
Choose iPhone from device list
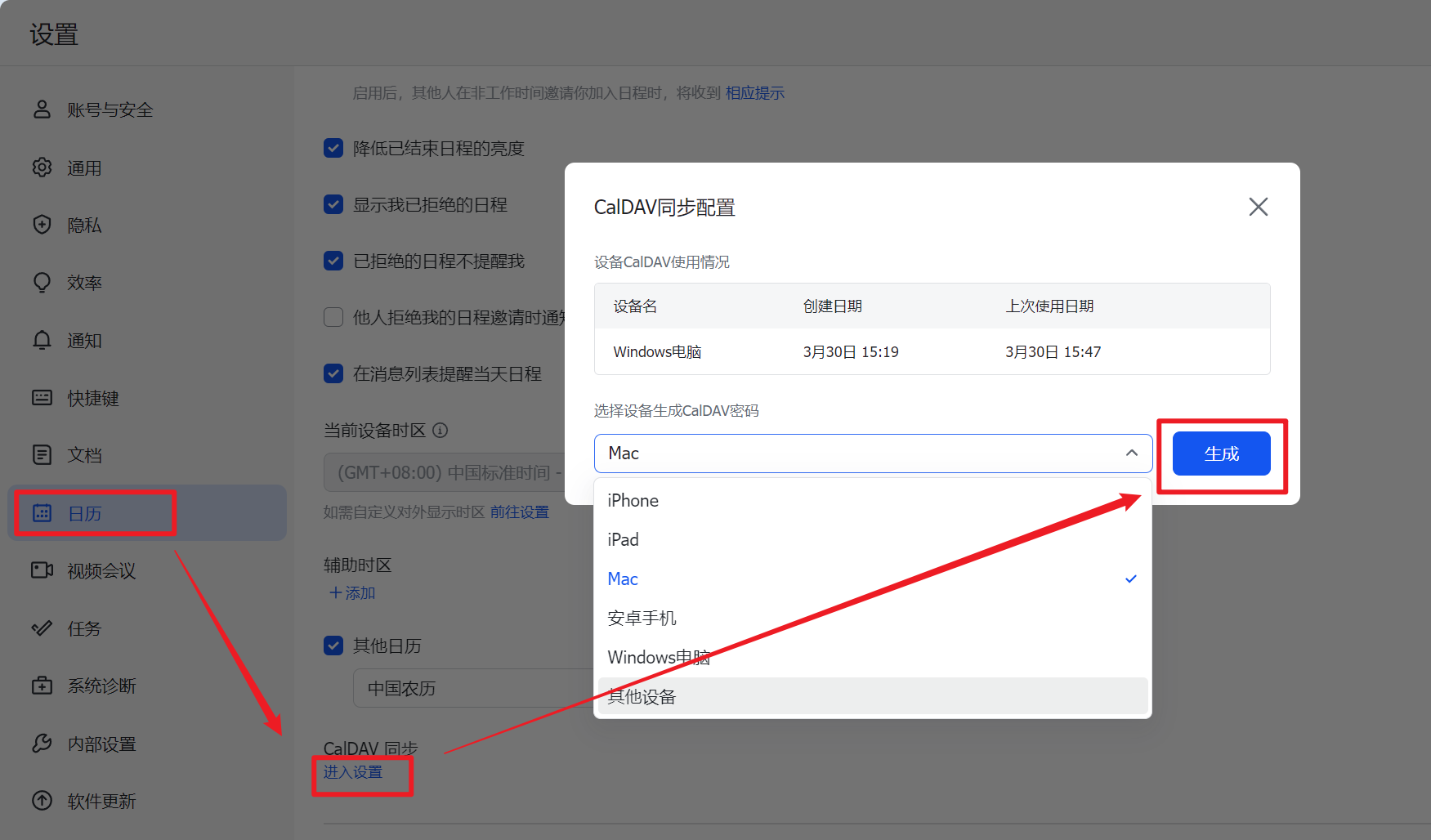click(873, 500)
